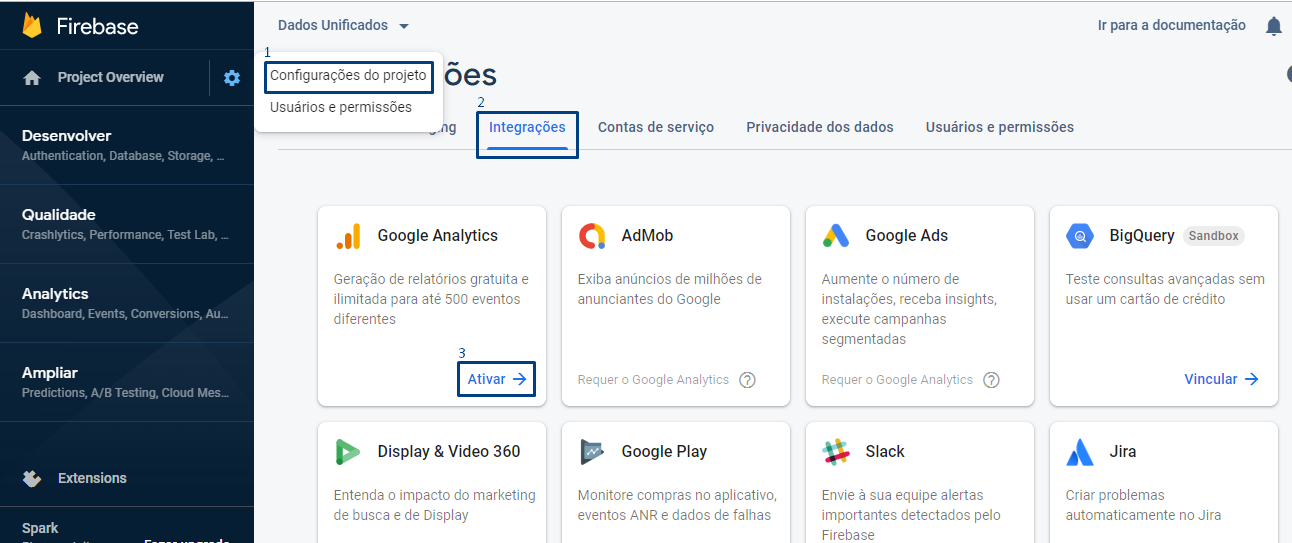Click the Firebase flame logo
The image size is (1292, 543).
pos(32,26)
